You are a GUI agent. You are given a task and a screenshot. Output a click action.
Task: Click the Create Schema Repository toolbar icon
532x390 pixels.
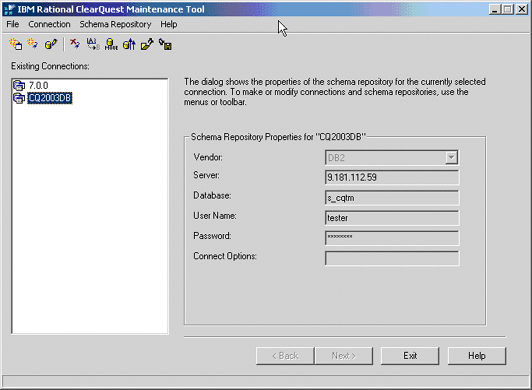click(x=16, y=44)
